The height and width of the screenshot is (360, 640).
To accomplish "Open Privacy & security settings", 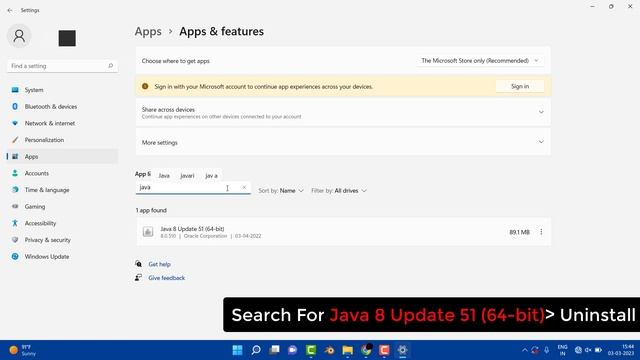I will click(x=62, y=240).
